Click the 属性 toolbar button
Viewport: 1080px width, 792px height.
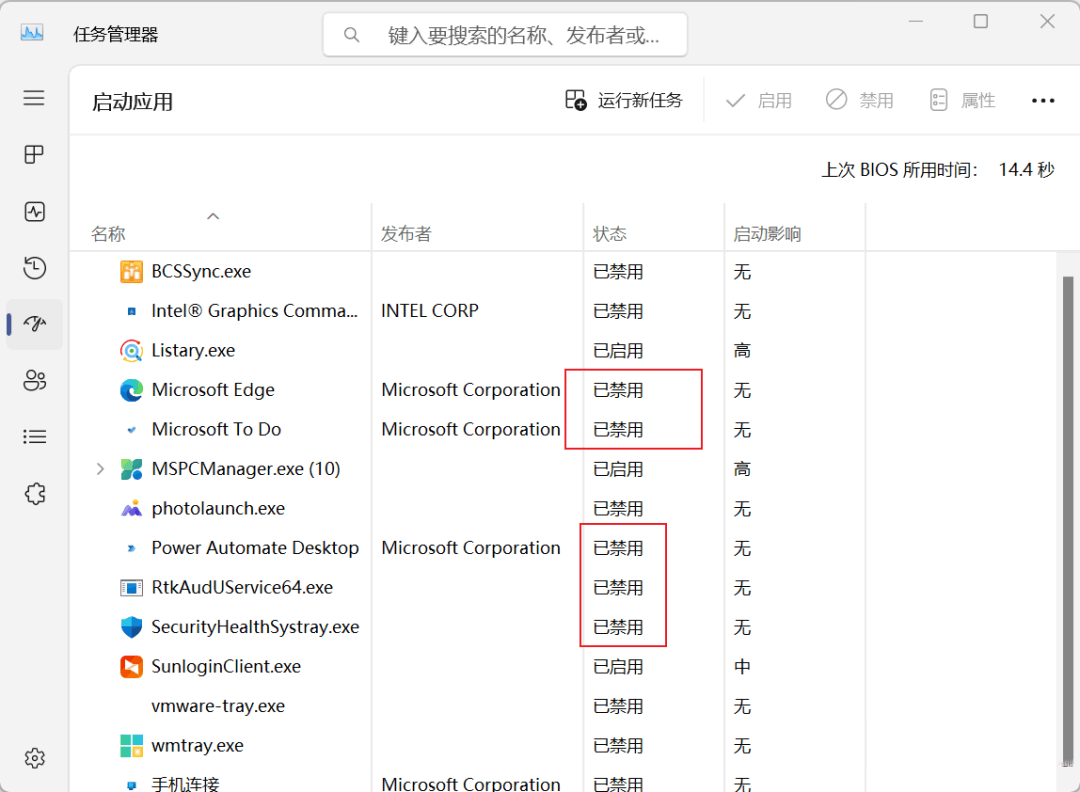coord(962,101)
